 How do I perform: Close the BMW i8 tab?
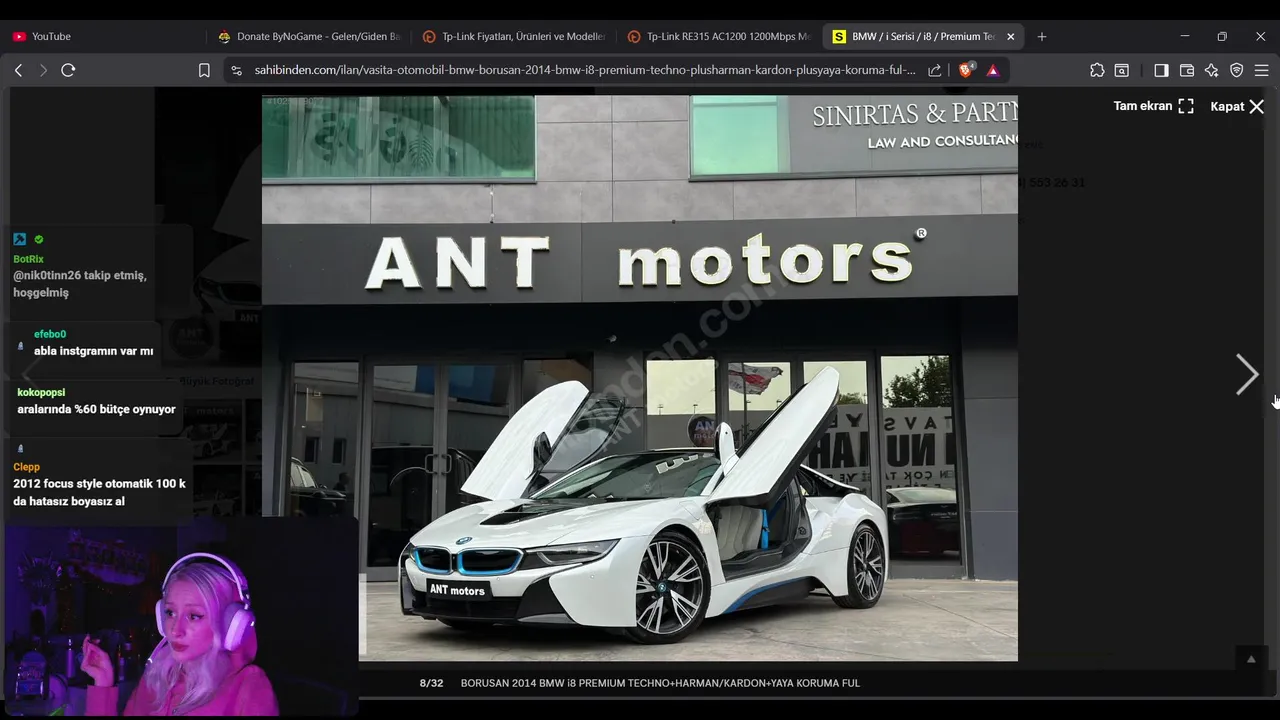tap(1010, 36)
